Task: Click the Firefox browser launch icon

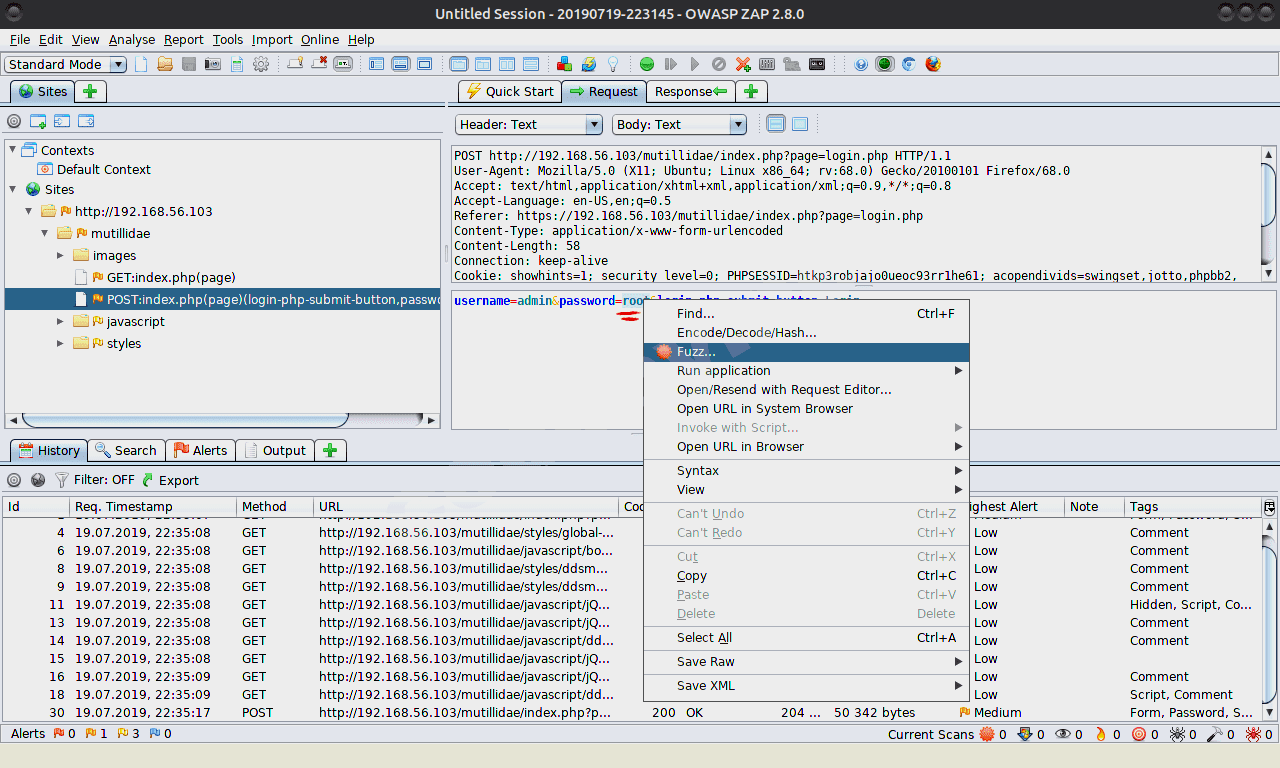Action: [x=933, y=64]
